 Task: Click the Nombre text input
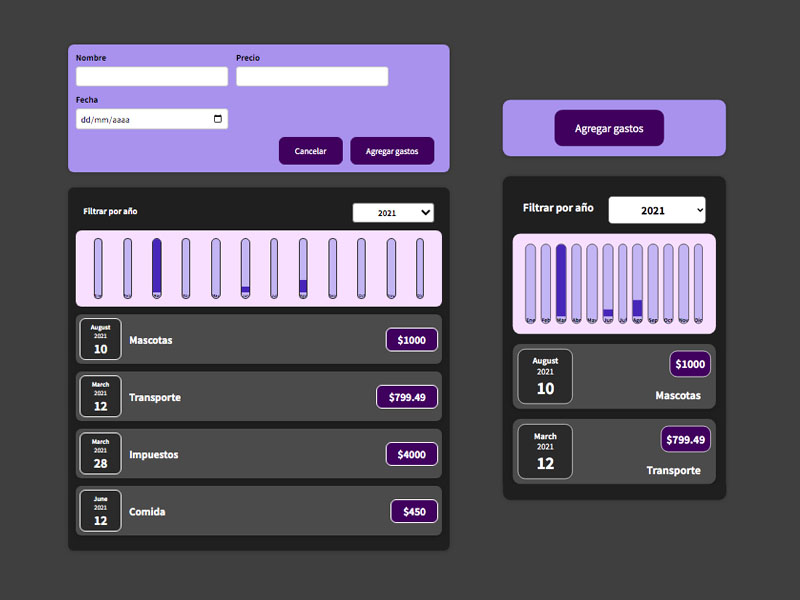coord(152,77)
